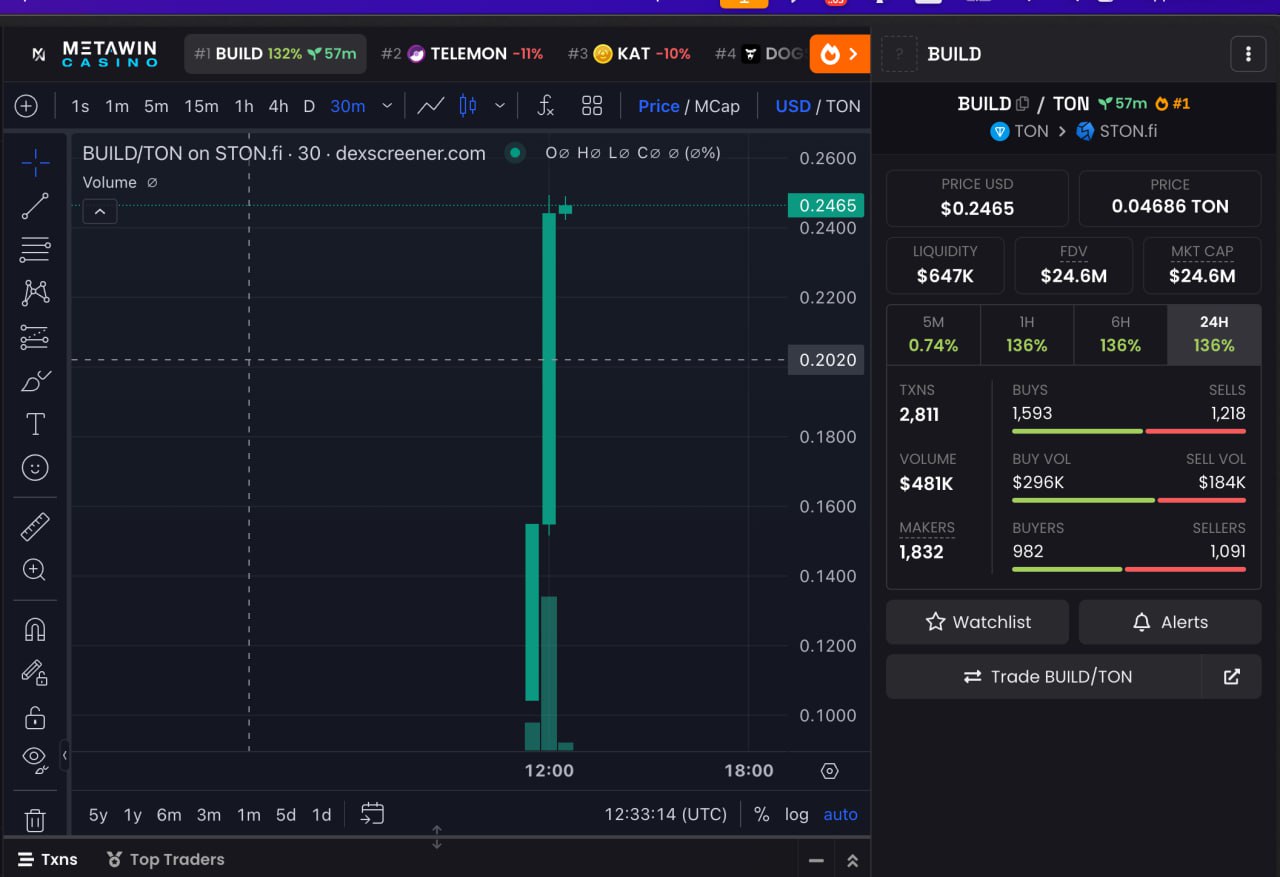This screenshot has width=1280, height=877.
Task: Select the pattern drawing tool
Action: tap(35, 293)
